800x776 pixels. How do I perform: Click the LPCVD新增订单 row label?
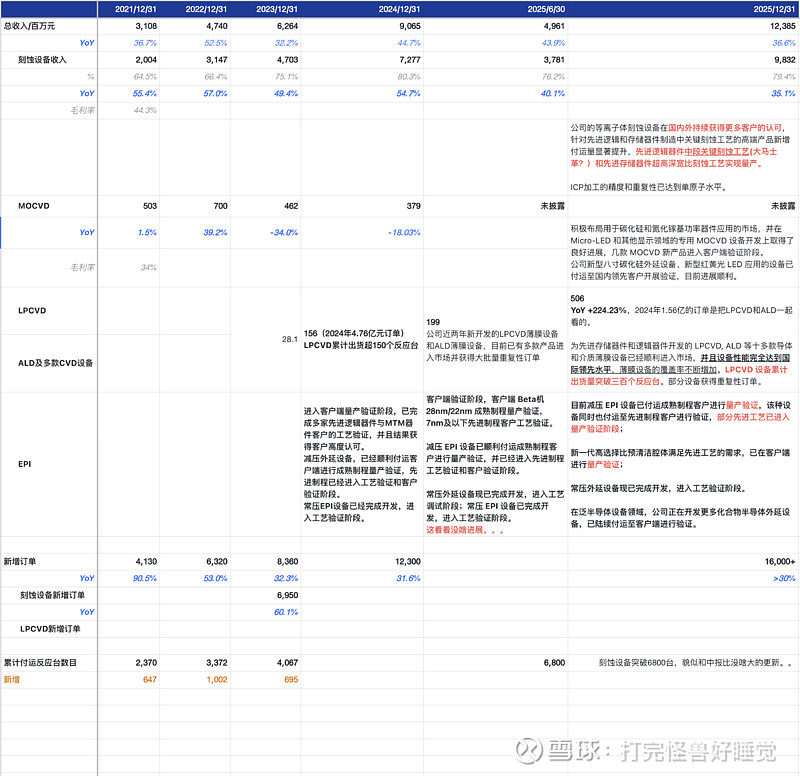coord(50,628)
